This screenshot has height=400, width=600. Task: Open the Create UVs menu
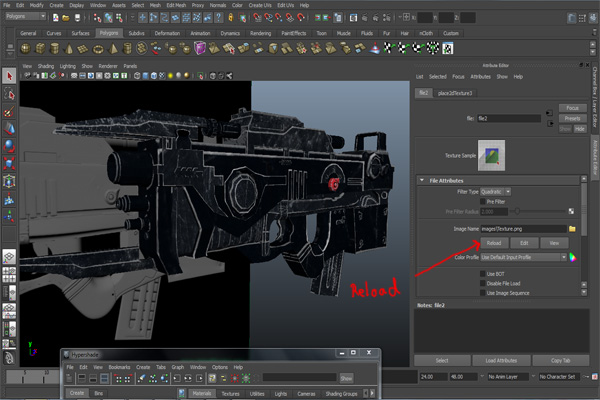[x=260, y=5]
